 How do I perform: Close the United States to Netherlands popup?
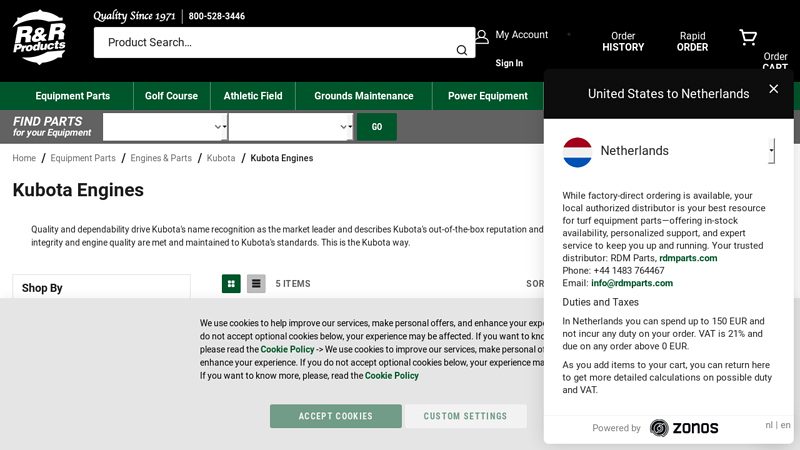pos(773,89)
